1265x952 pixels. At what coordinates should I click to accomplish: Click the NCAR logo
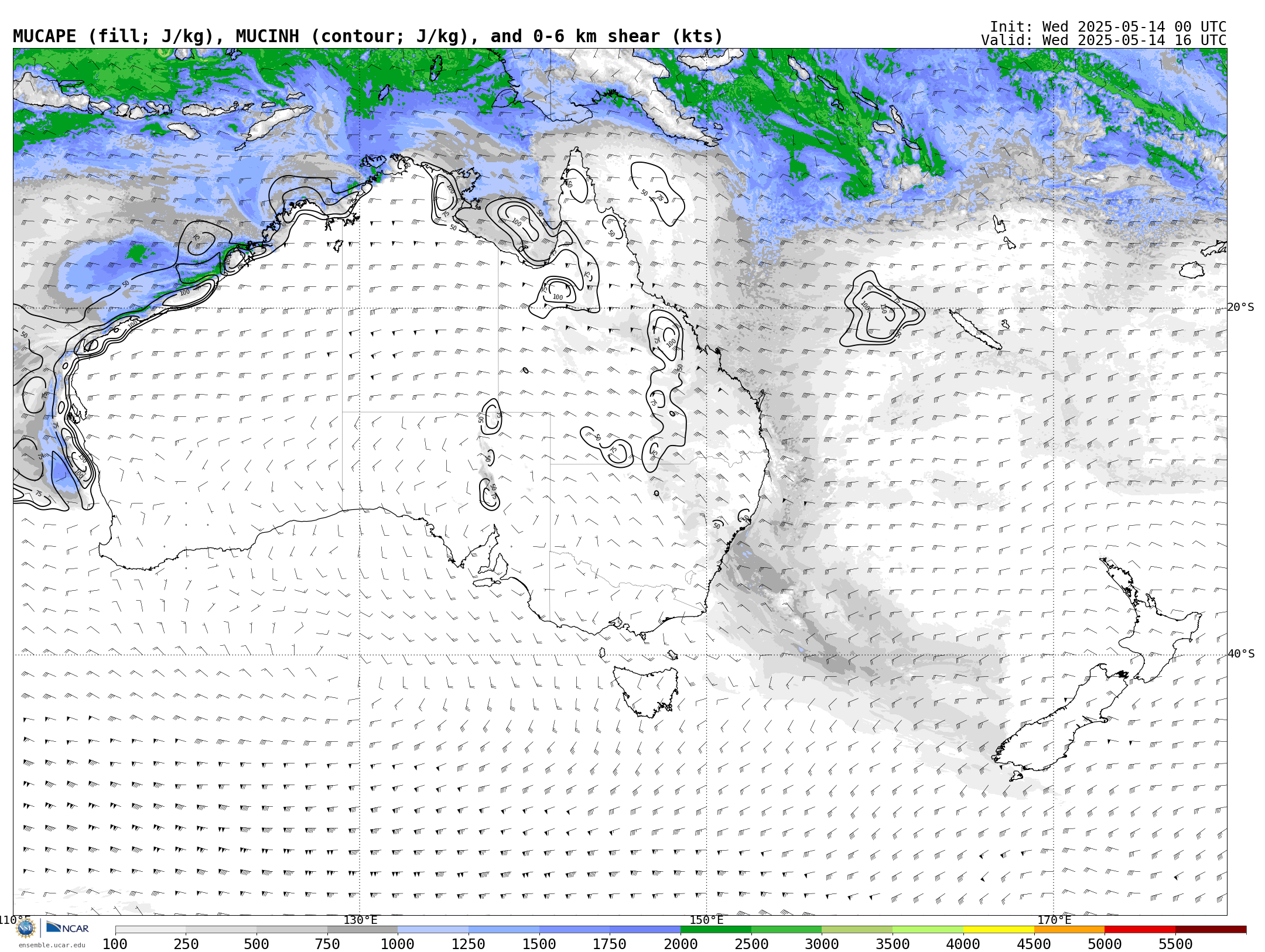point(67,927)
